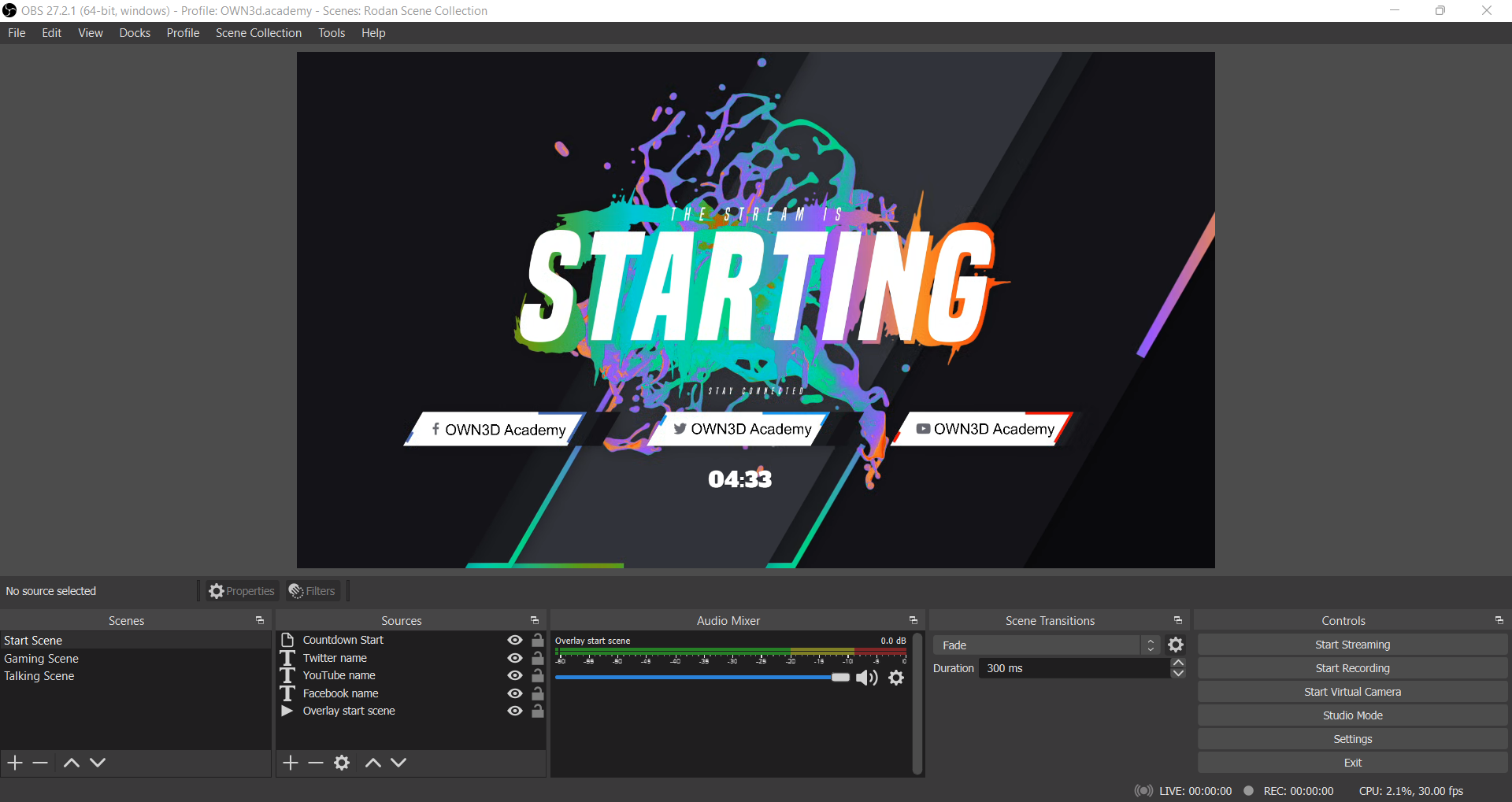Click Start Virtual Camera button
Screen dimensions: 1512x802
[1352, 692]
